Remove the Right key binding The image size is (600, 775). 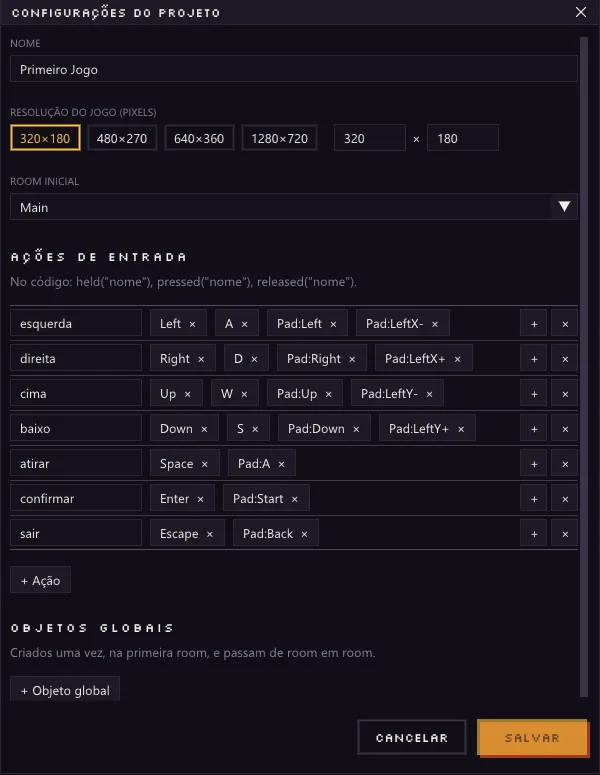[x=201, y=359]
